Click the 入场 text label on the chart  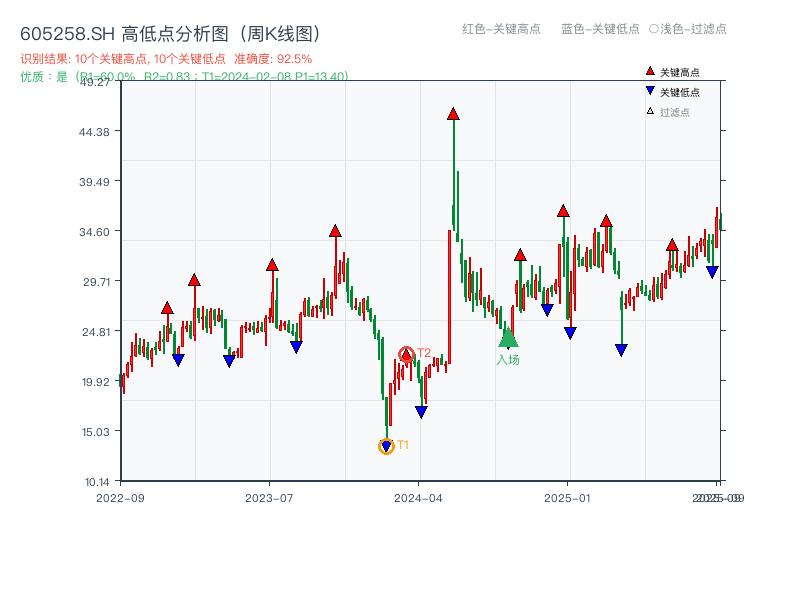(508, 358)
